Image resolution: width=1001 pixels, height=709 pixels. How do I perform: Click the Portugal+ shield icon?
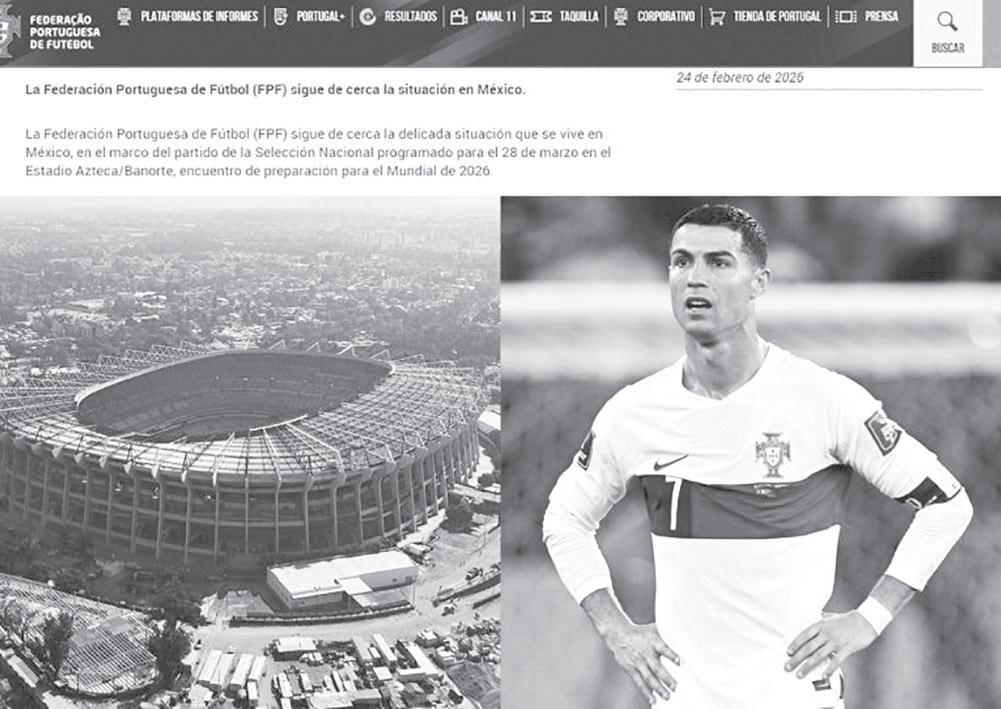click(x=280, y=17)
